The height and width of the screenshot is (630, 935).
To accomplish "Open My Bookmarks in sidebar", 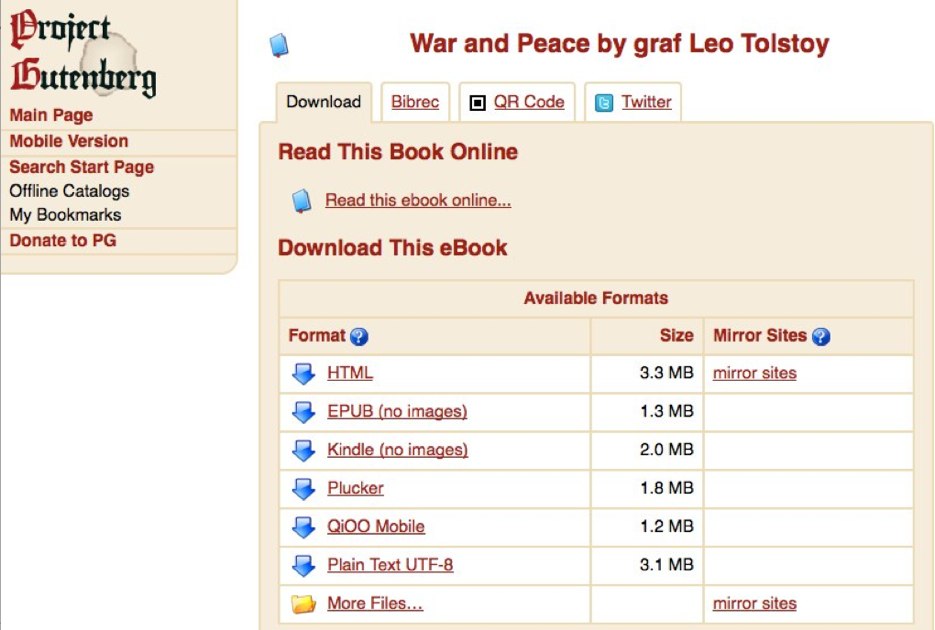I will pyautogui.click(x=66, y=215).
